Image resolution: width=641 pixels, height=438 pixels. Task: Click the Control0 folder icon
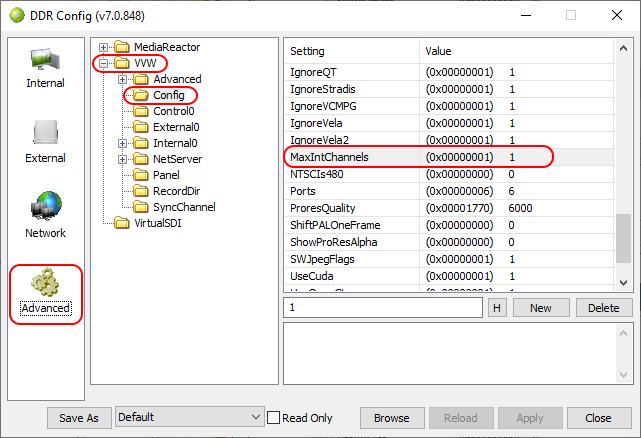point(141,111)
